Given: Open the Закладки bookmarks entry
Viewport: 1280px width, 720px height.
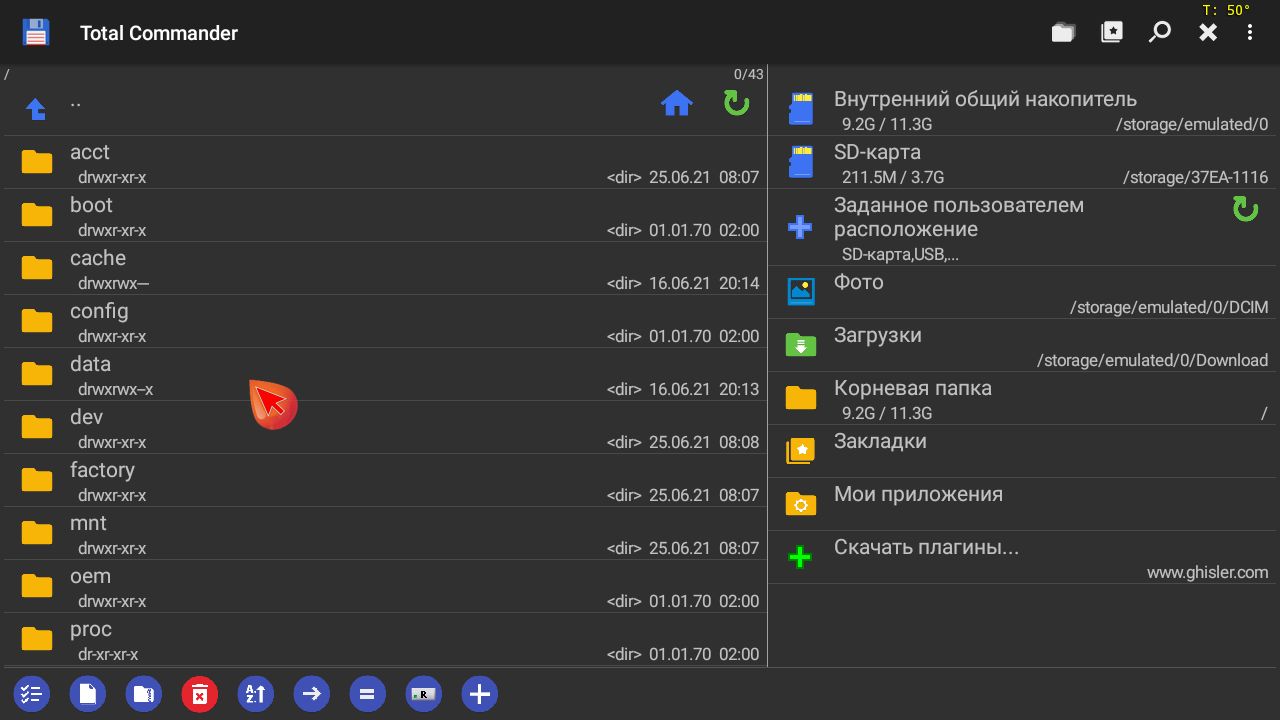Looking at the screenshot, I should pos(1024,452).
